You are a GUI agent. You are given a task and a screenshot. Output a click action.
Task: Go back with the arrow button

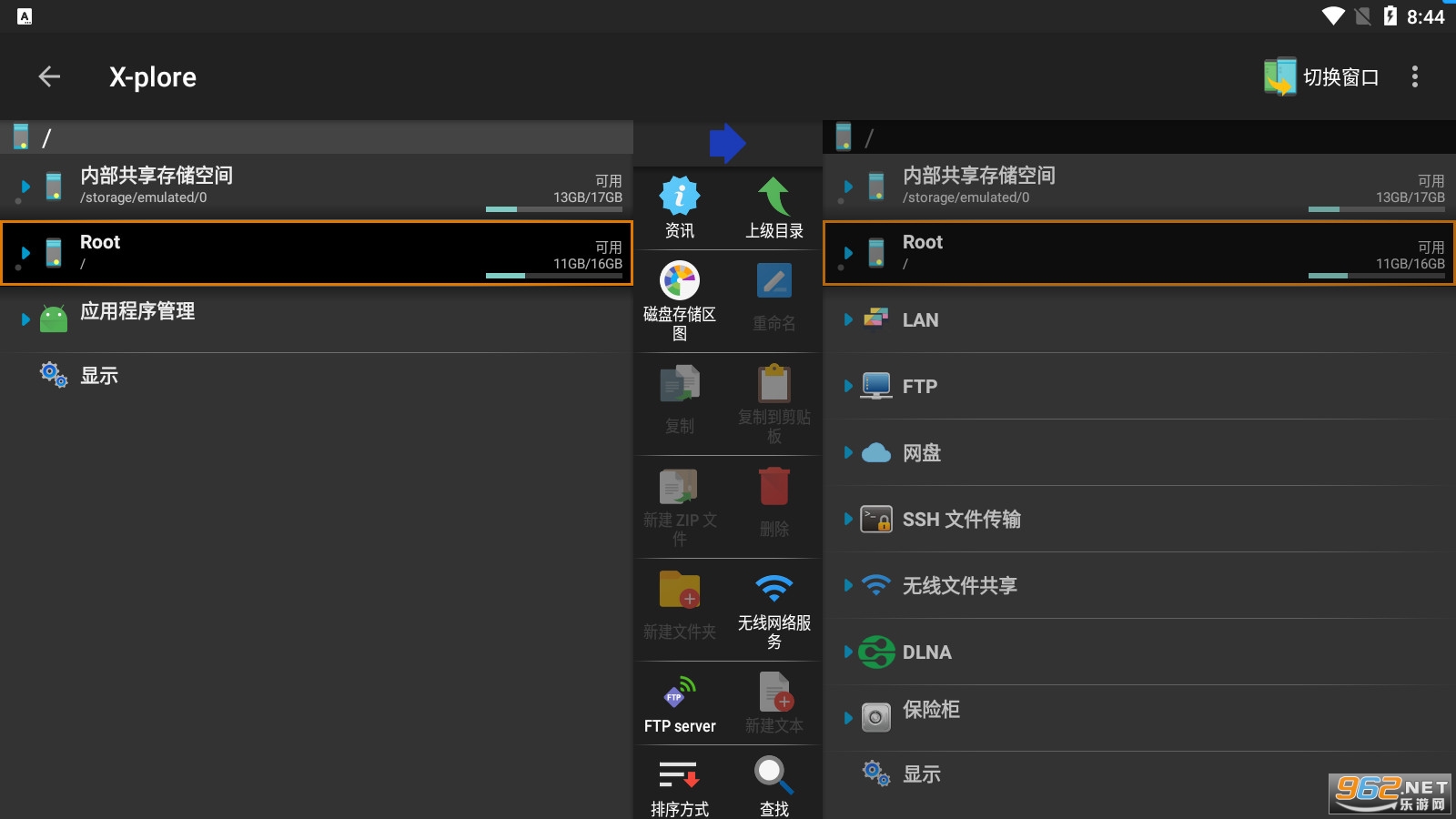[49, 77]
